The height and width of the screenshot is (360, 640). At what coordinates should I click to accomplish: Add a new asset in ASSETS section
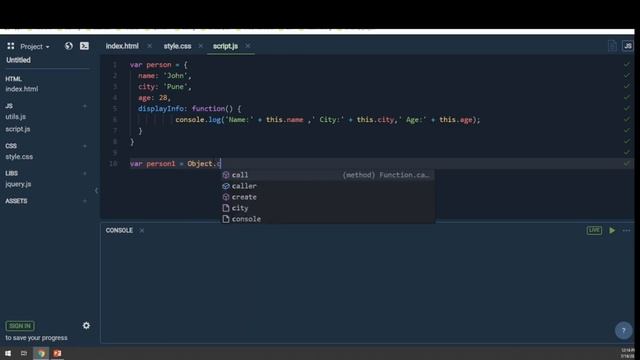coord(85,201)
